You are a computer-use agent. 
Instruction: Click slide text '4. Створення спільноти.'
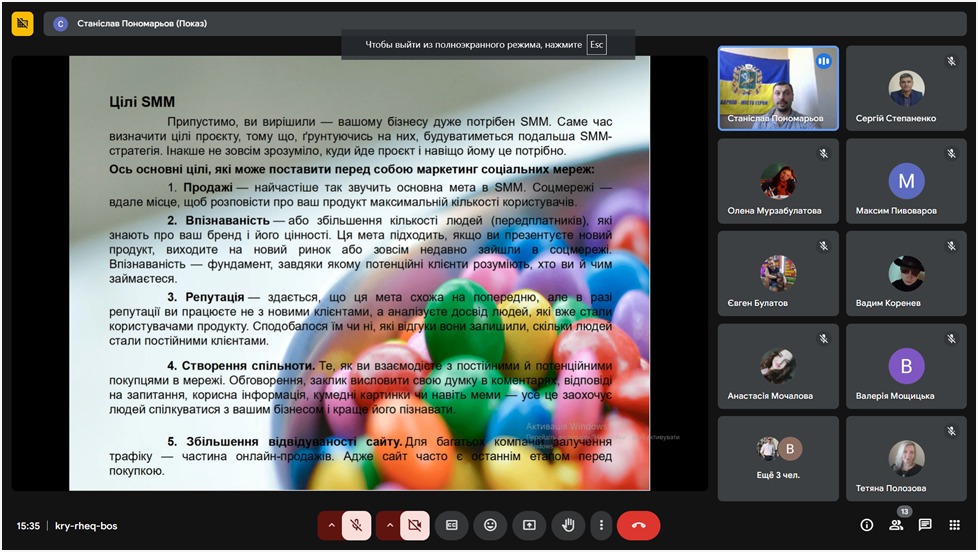(x=241, y=366)
